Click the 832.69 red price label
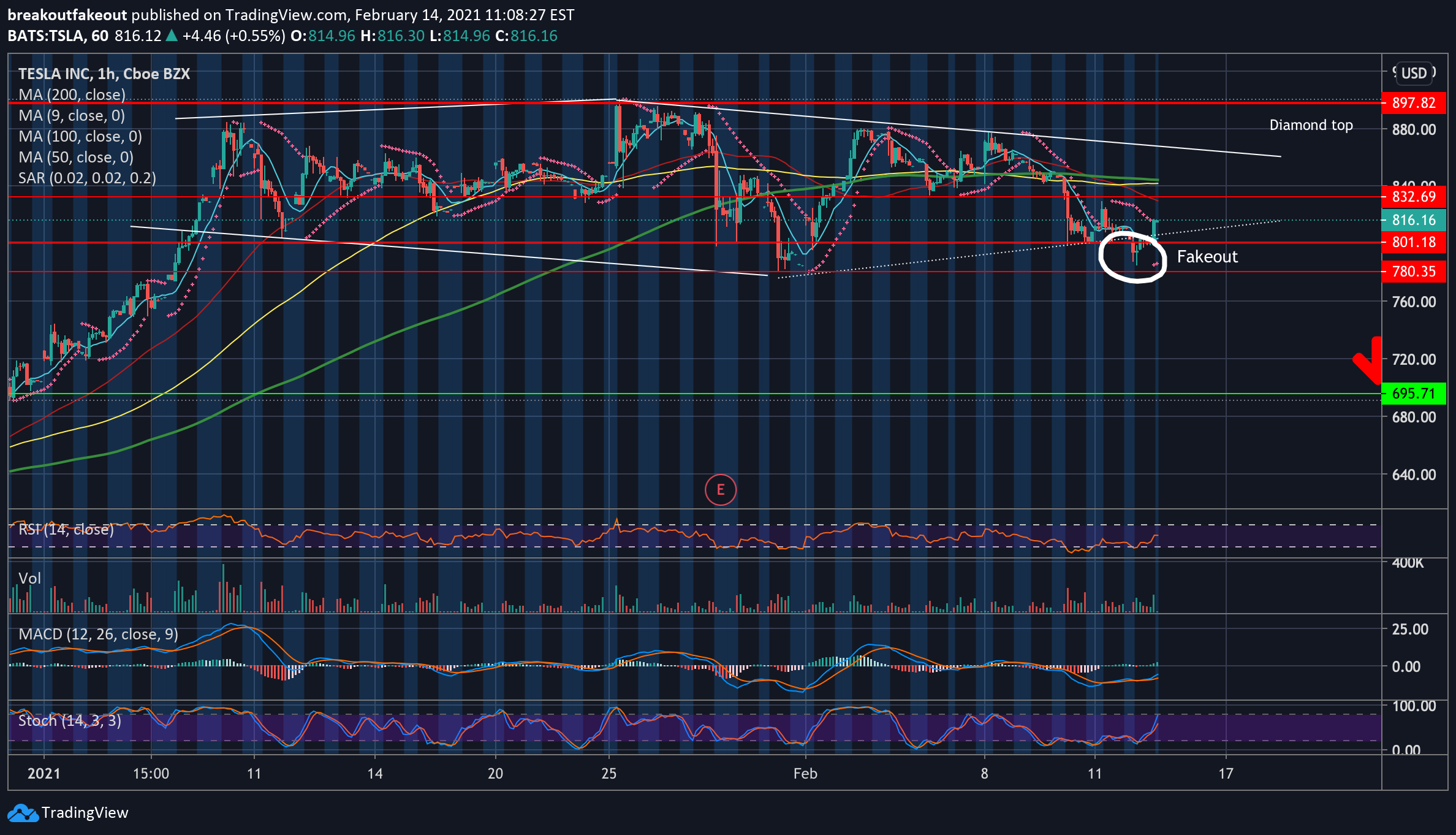This screenshot has height=835, width=1456. [x=1414, y=197]
